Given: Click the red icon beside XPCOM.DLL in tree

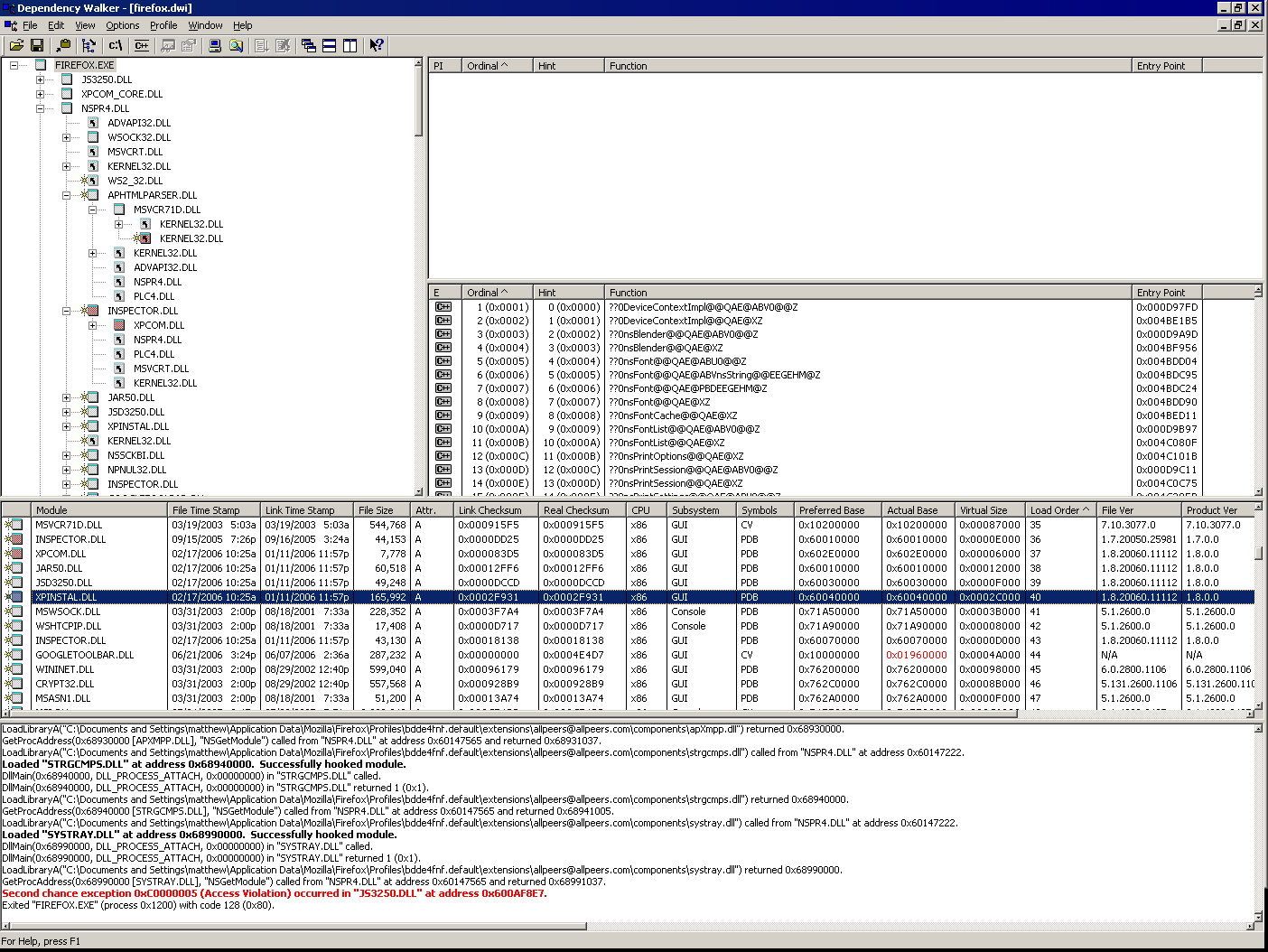Looking at the screenshot, I should pyautogui.click(x=119, y=325).
